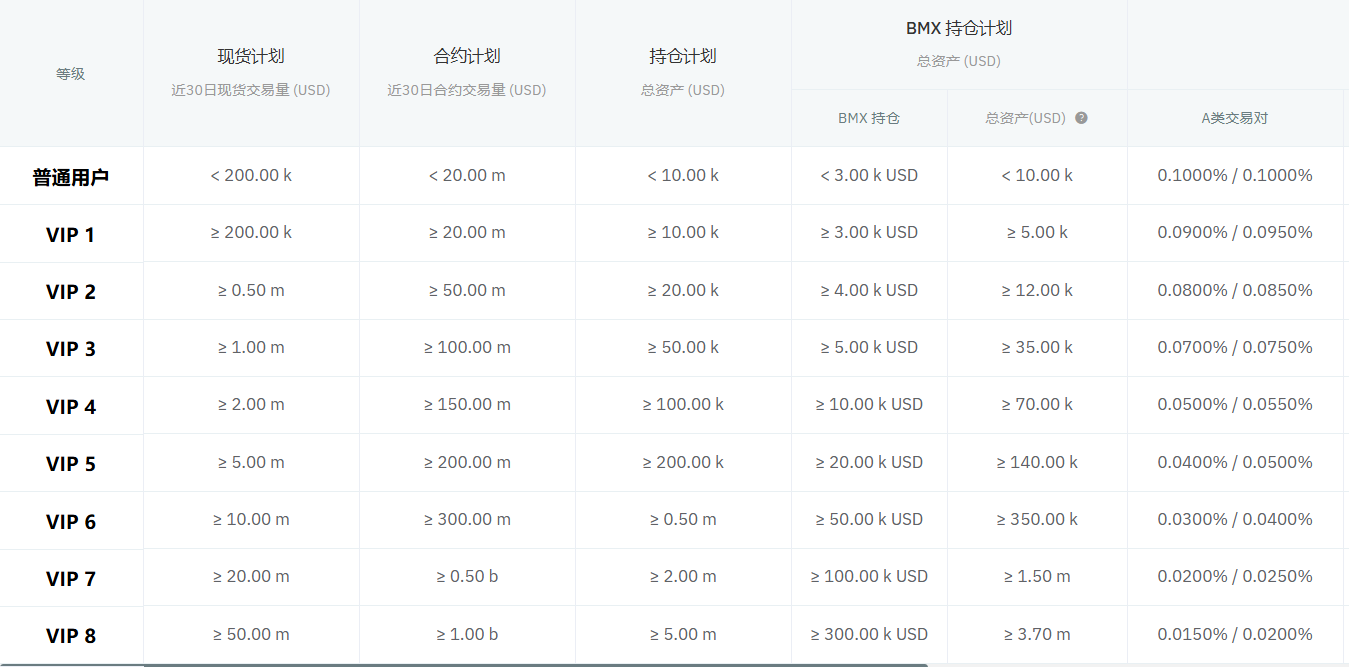The height and width of the screenshot is (667, 1349).
Task: Click the 等级 header cell
Action: point(71,74)
